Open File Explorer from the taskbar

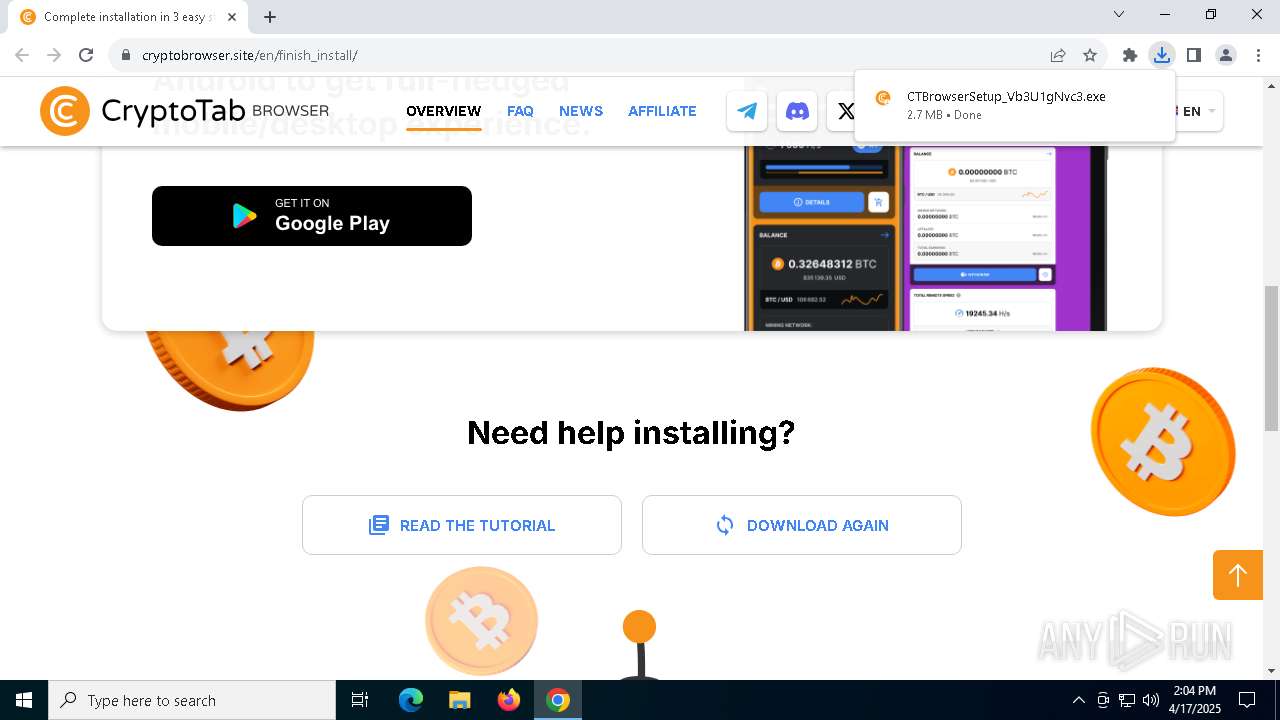click(459, 700)
